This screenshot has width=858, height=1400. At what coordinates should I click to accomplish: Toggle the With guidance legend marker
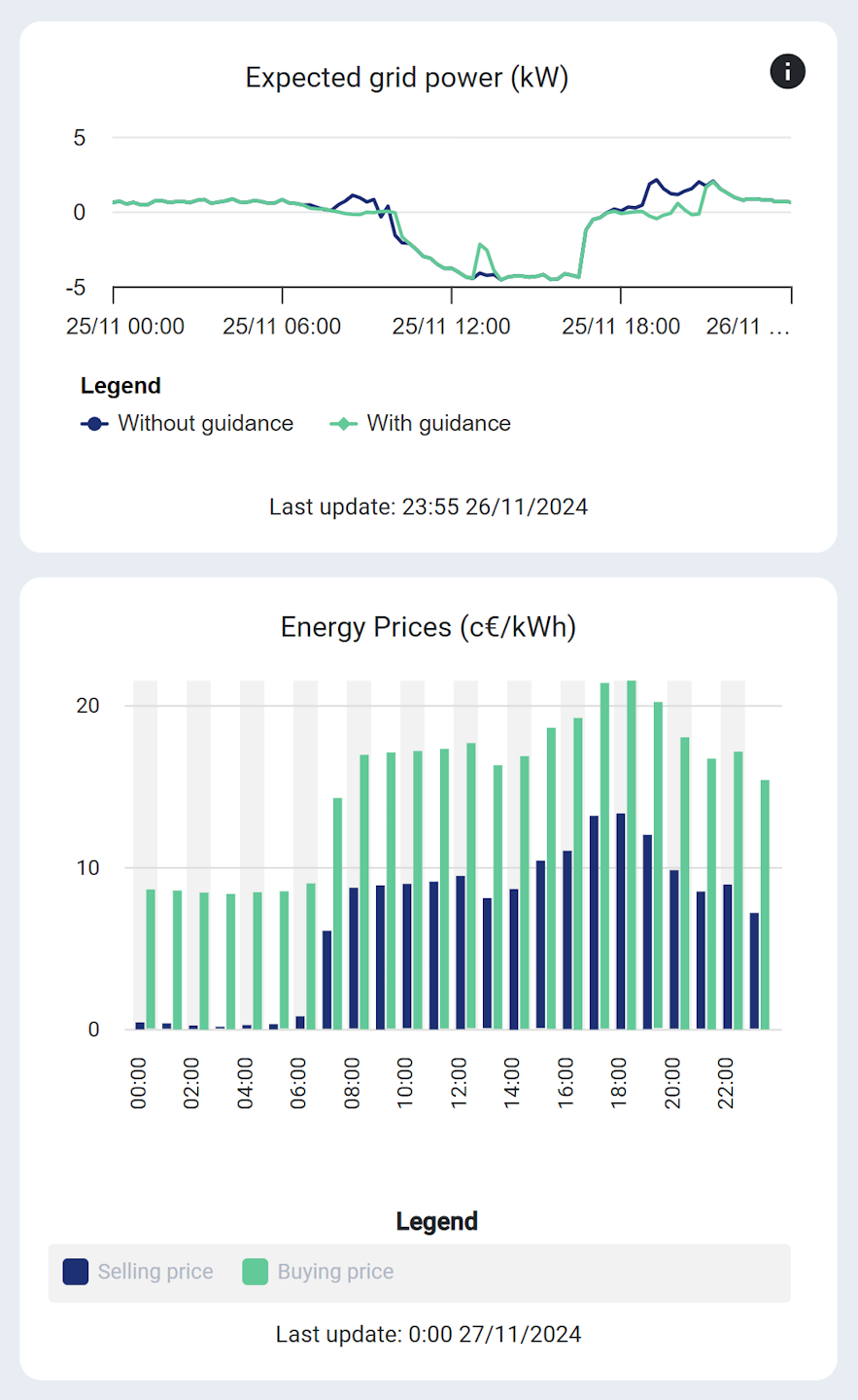click(344, 424)
